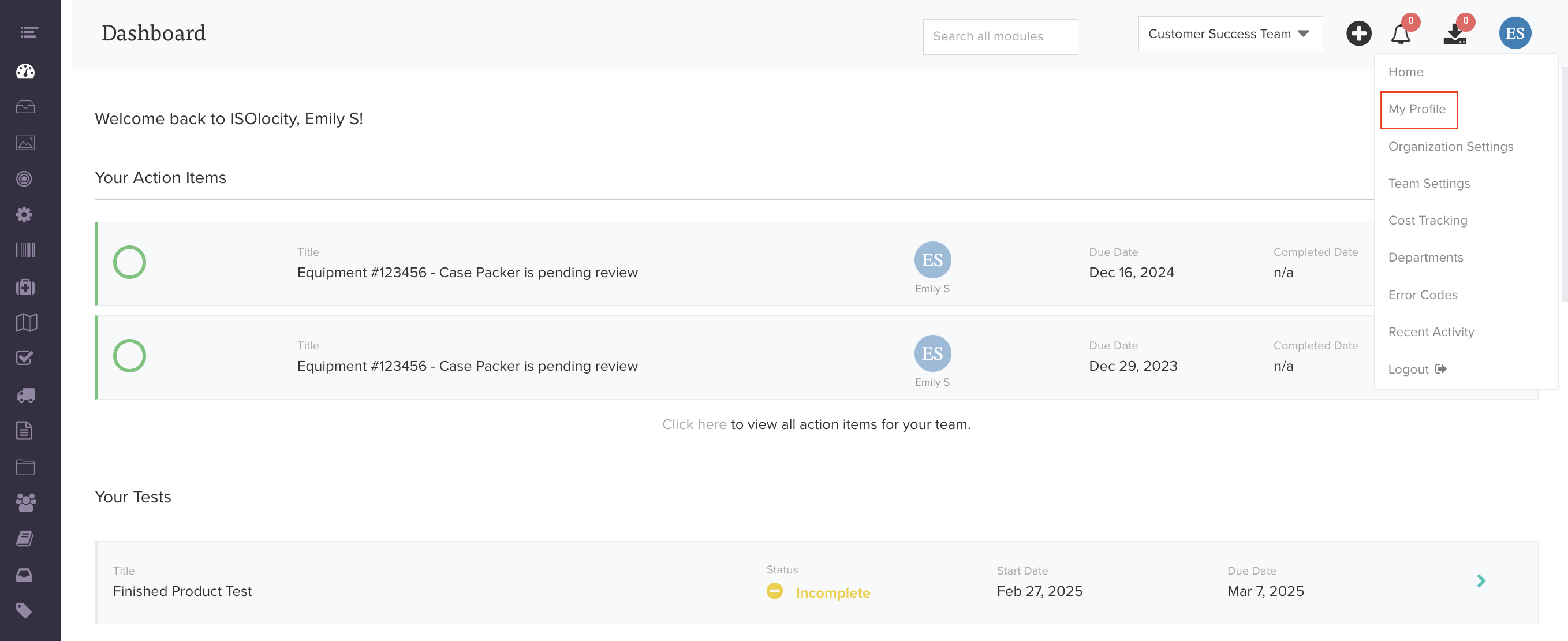1568x641 pixels.
Task: Open the people group icon in sidebar
Action: pos(25,502)
